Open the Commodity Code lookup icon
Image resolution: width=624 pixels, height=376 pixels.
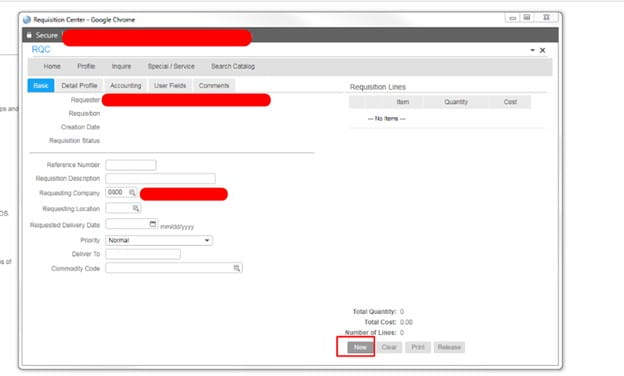[x=237, y=268]
